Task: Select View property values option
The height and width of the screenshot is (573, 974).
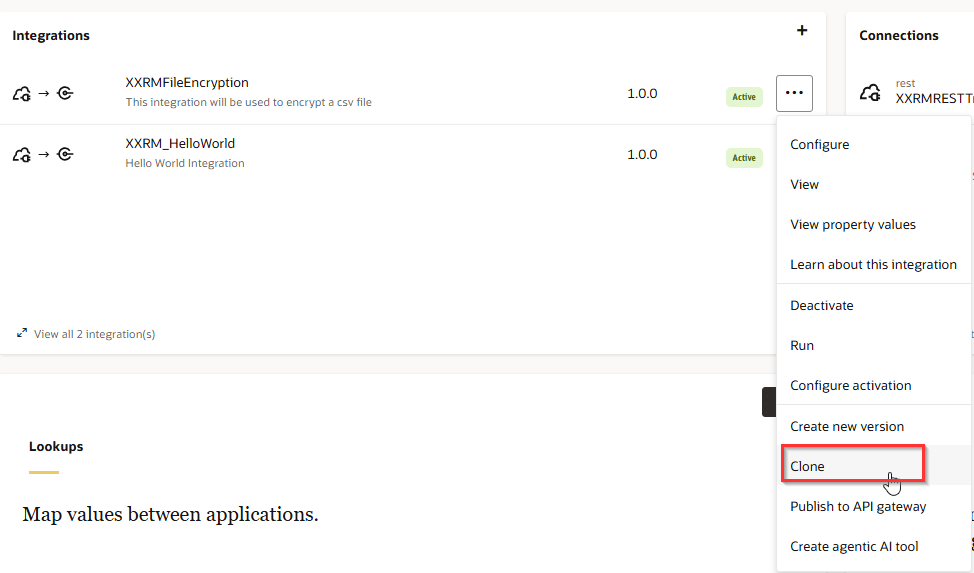Action: pos(852,224)
